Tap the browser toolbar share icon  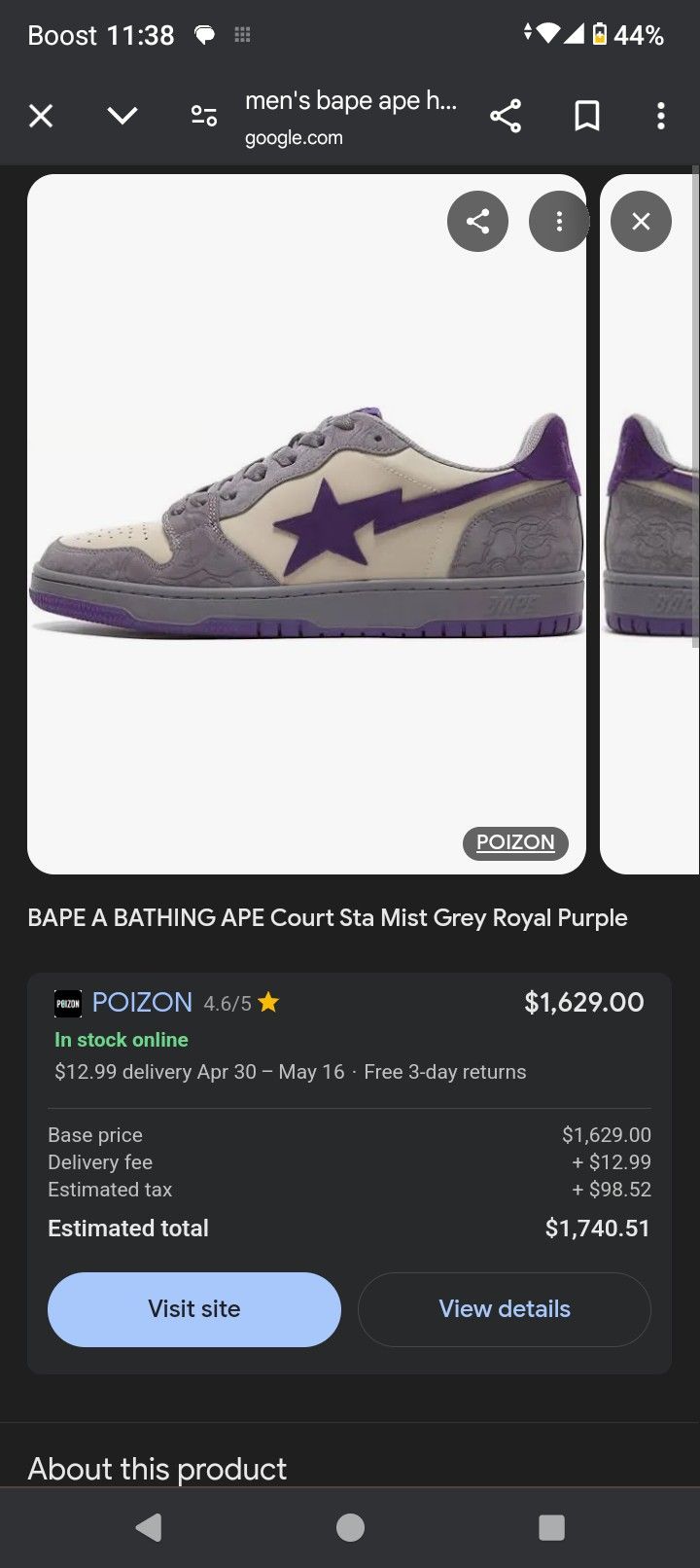(506, 117)
